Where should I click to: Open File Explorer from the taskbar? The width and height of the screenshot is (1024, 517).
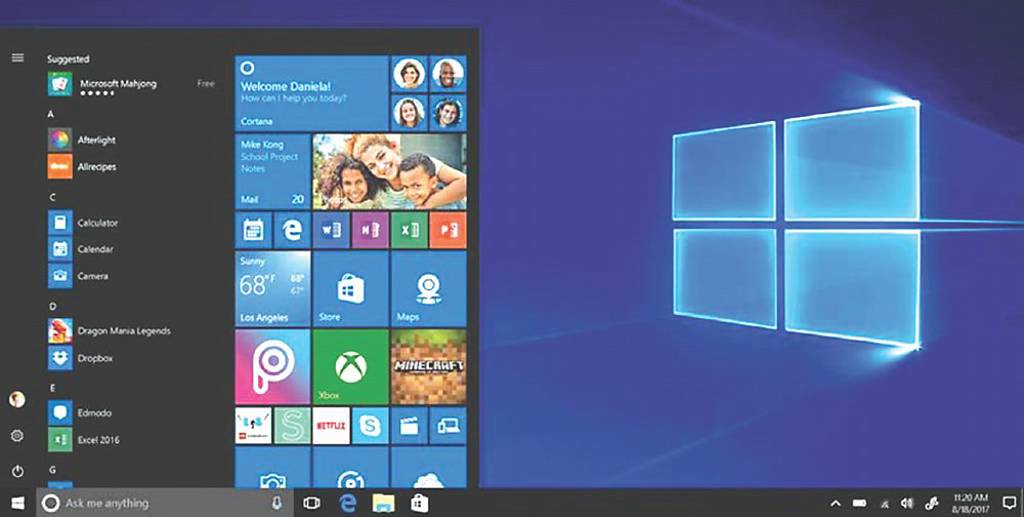point(383,503)
